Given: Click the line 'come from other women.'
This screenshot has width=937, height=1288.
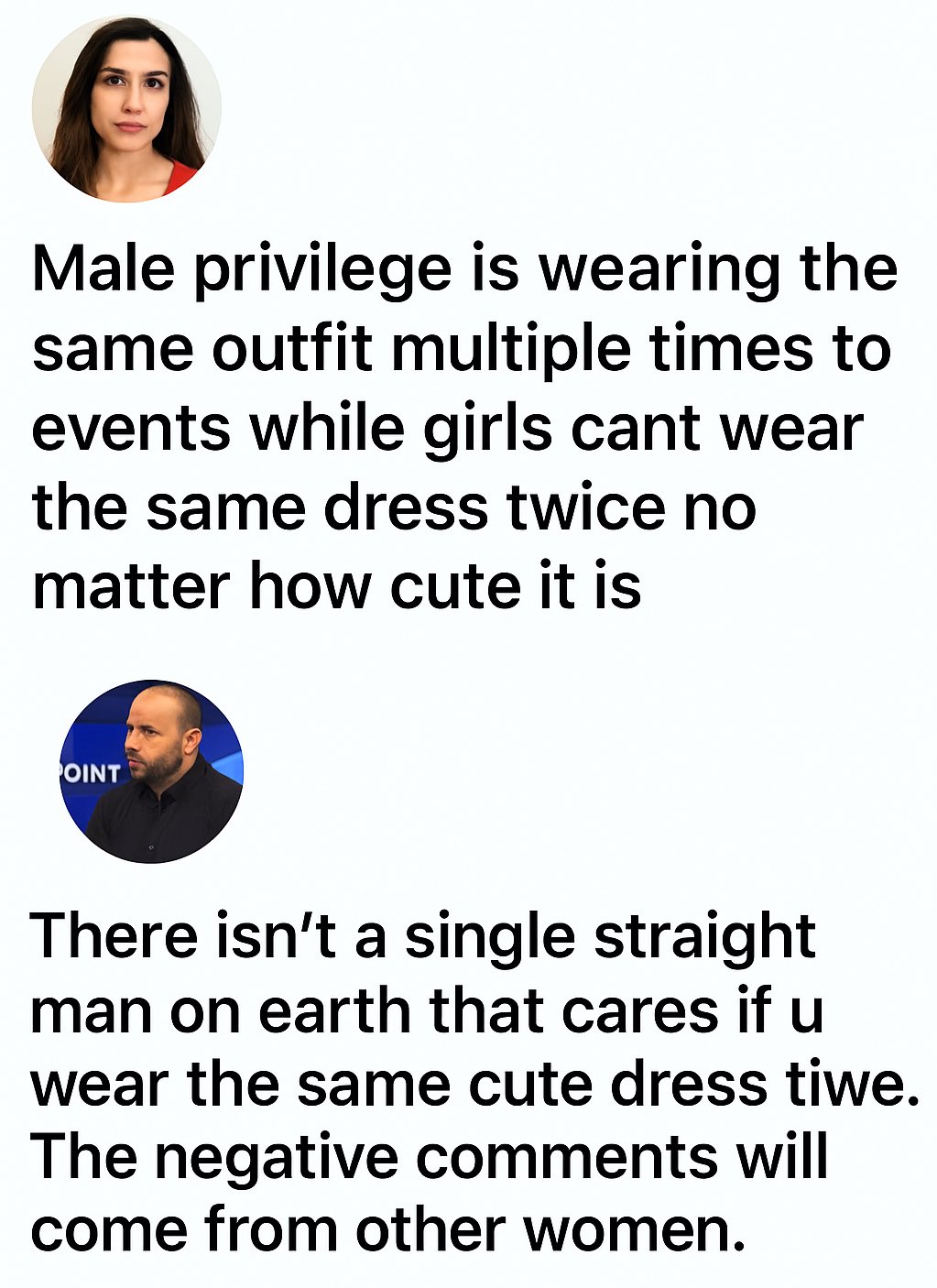Looking at the screenshot, I should [388, 1229].
